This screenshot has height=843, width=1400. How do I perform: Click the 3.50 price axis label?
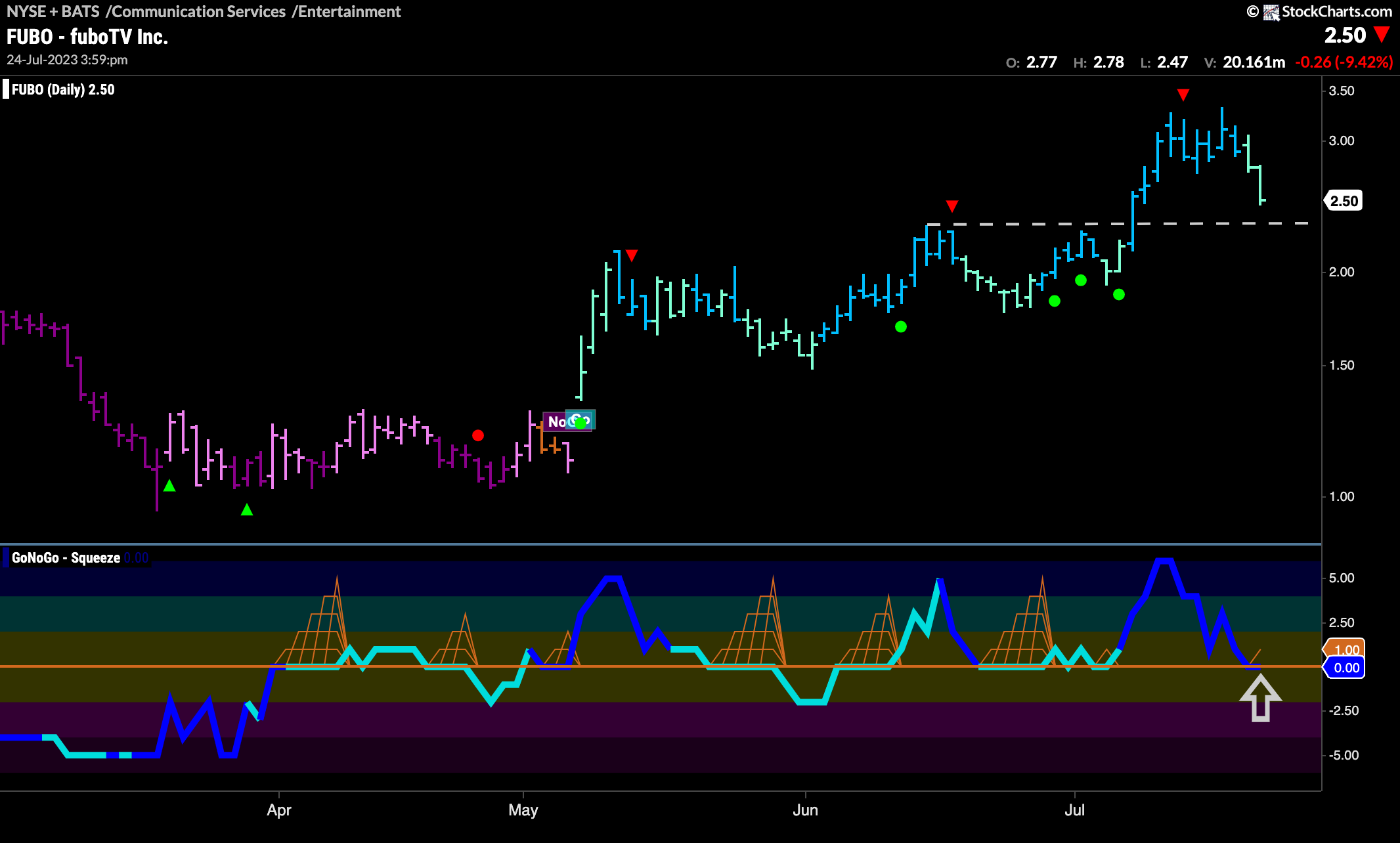click(1342, 91)
